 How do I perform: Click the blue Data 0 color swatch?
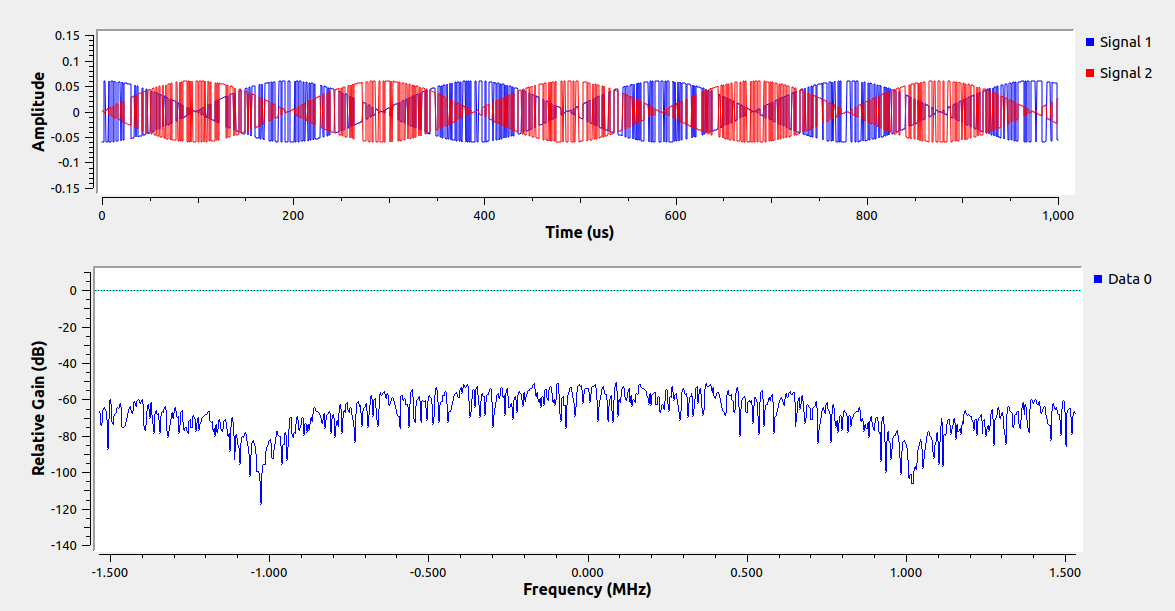click(1098, 279)
